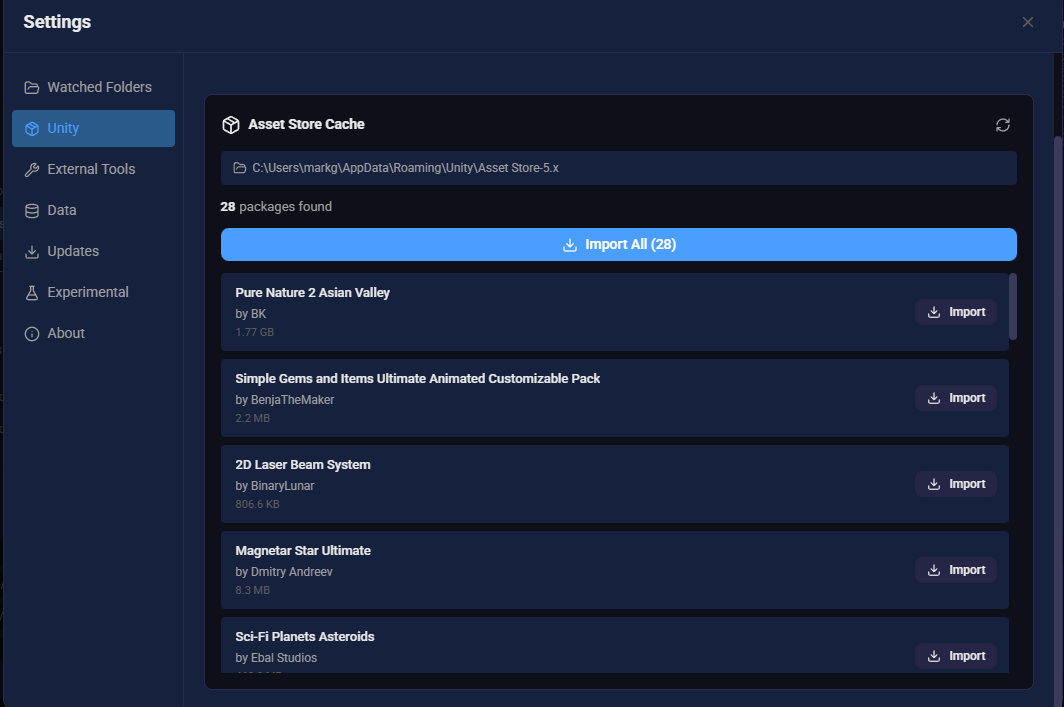
Task: Click the download icon on Magnetar Star's Import button
Action: pos(936,569)
